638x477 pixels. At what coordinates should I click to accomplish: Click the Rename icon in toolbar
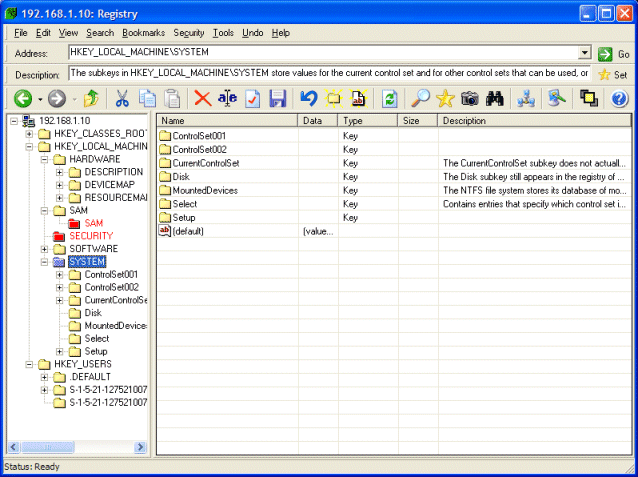(227, 98)
